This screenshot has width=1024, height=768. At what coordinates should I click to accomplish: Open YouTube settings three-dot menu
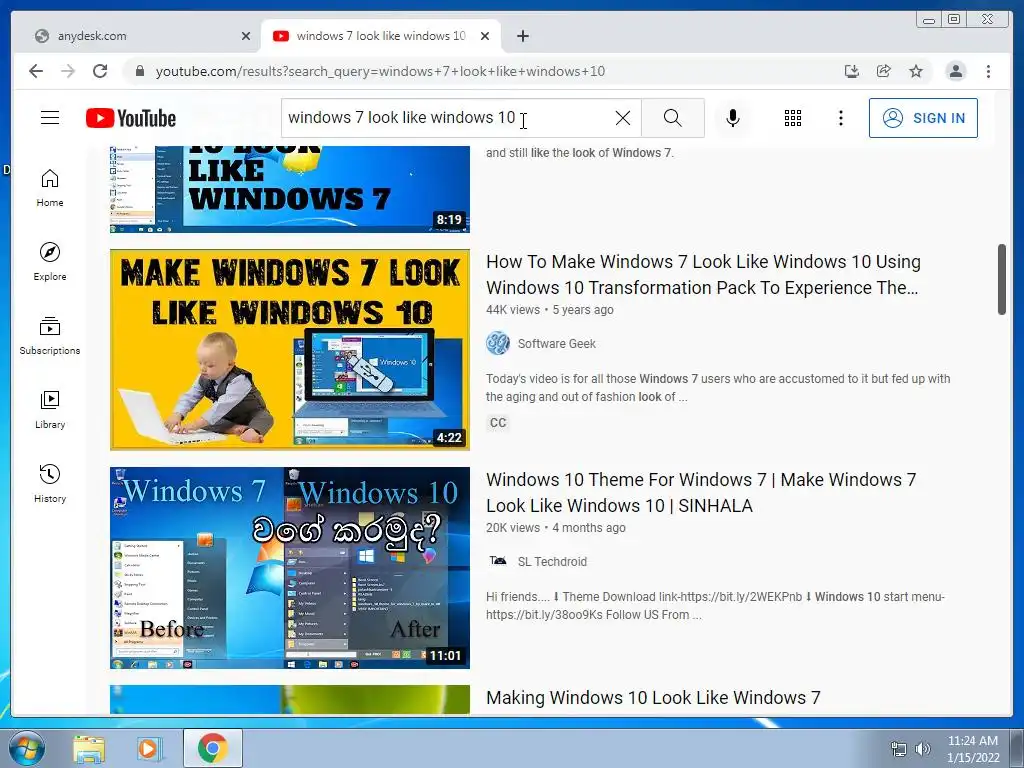(841, 118)
